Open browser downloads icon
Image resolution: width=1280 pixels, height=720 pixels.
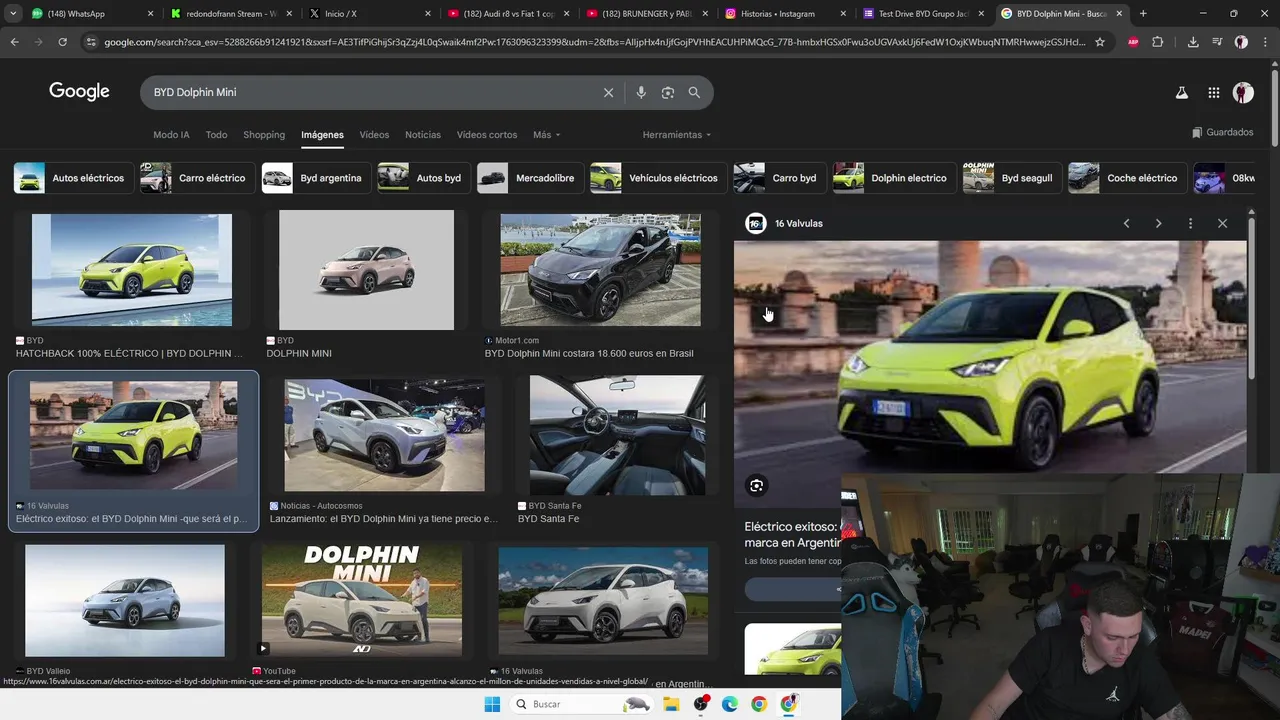(1193, 42)
